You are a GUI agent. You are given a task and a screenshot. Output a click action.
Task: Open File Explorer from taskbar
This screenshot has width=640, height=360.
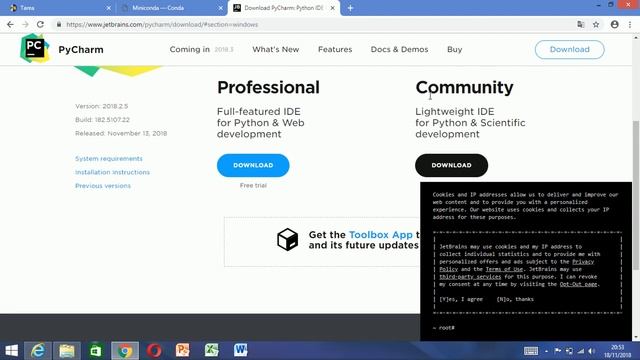pos(67,351)
